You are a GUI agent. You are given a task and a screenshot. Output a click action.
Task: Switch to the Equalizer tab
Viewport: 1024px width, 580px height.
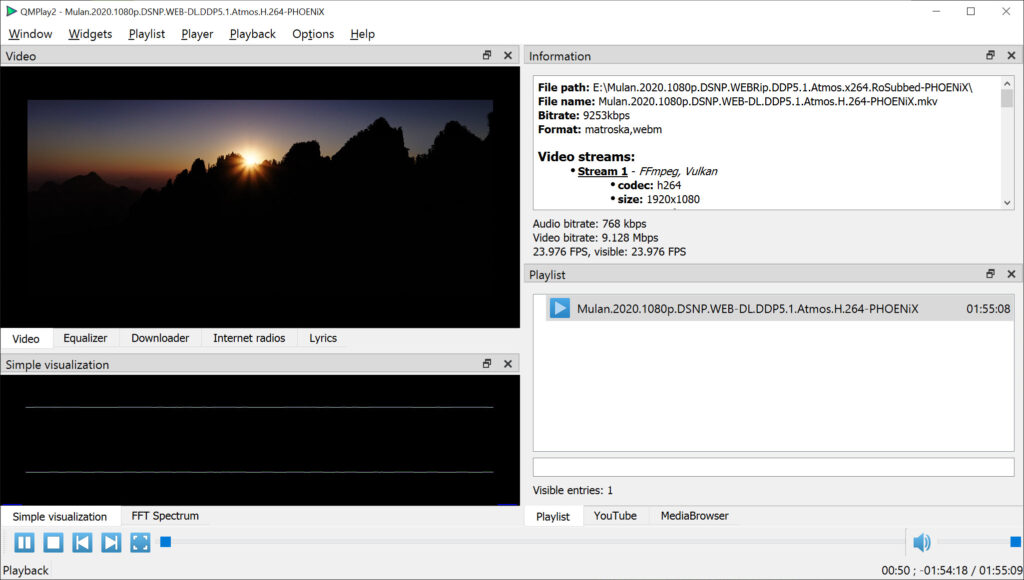tap(85, 338)
